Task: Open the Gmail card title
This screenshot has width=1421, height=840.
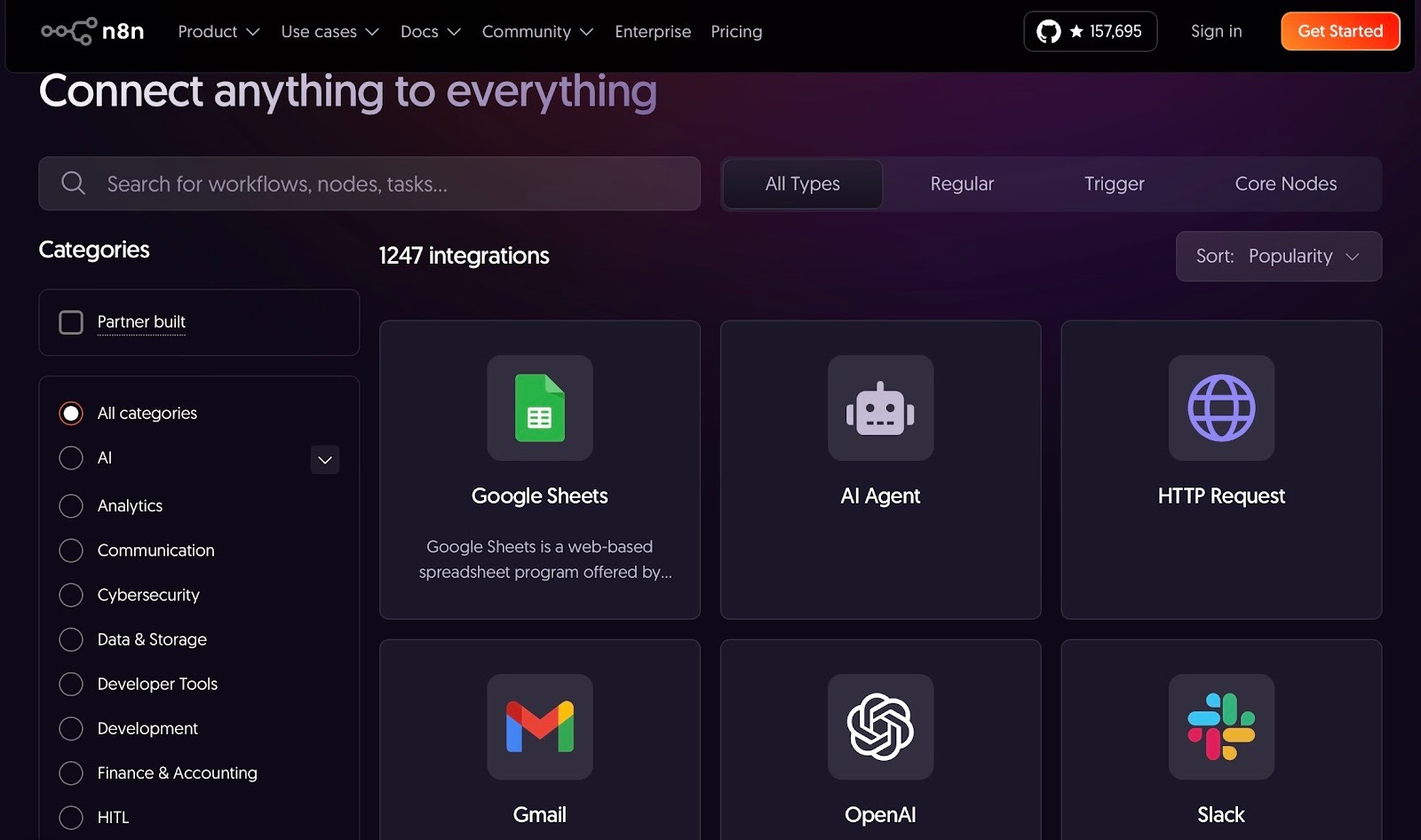Action: coord(540,815)
